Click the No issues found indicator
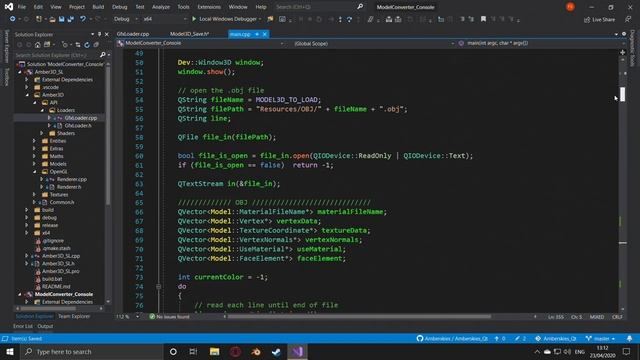 [x=169, y=316]
